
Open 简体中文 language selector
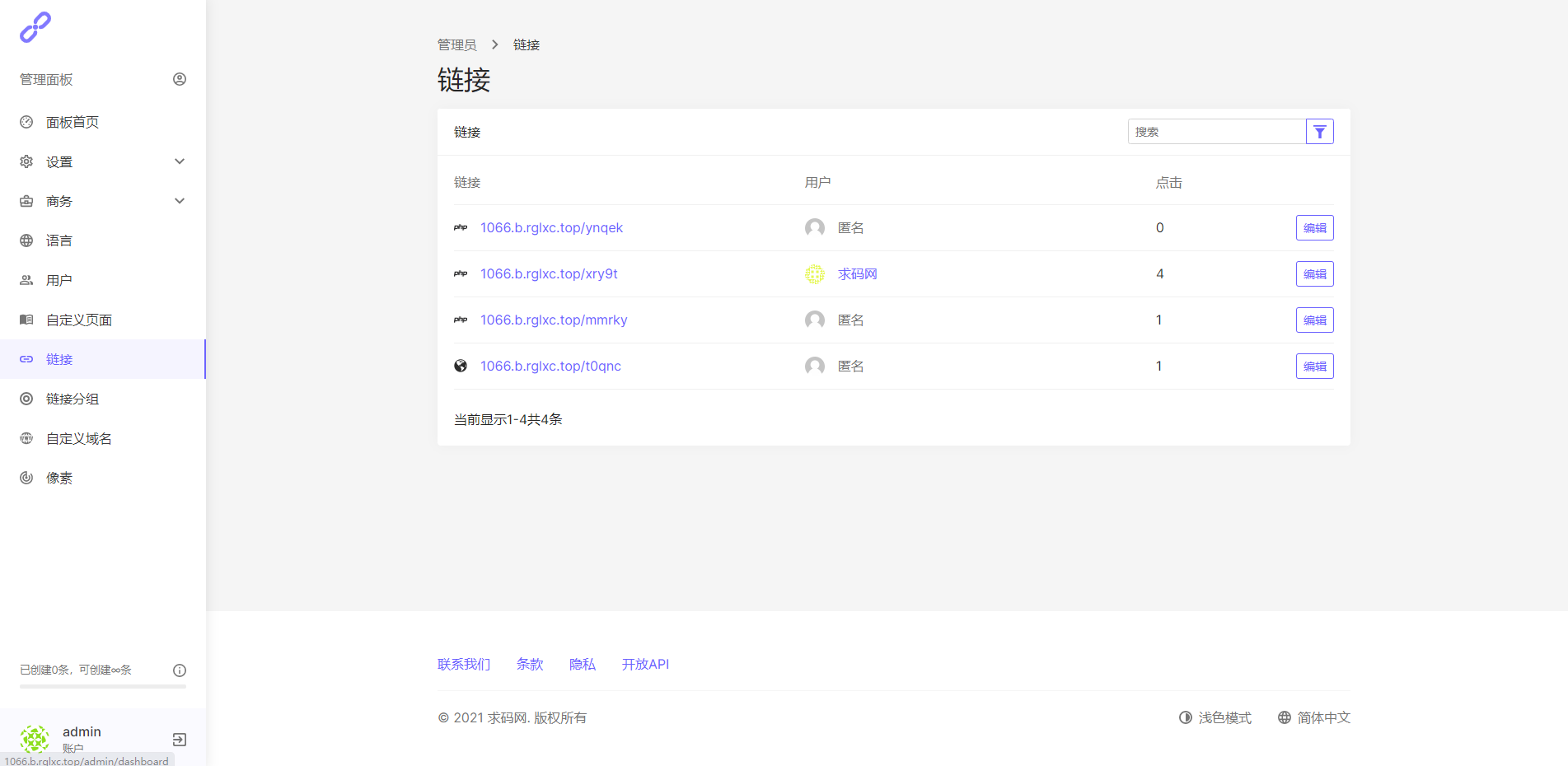(x=1314, y=717)
